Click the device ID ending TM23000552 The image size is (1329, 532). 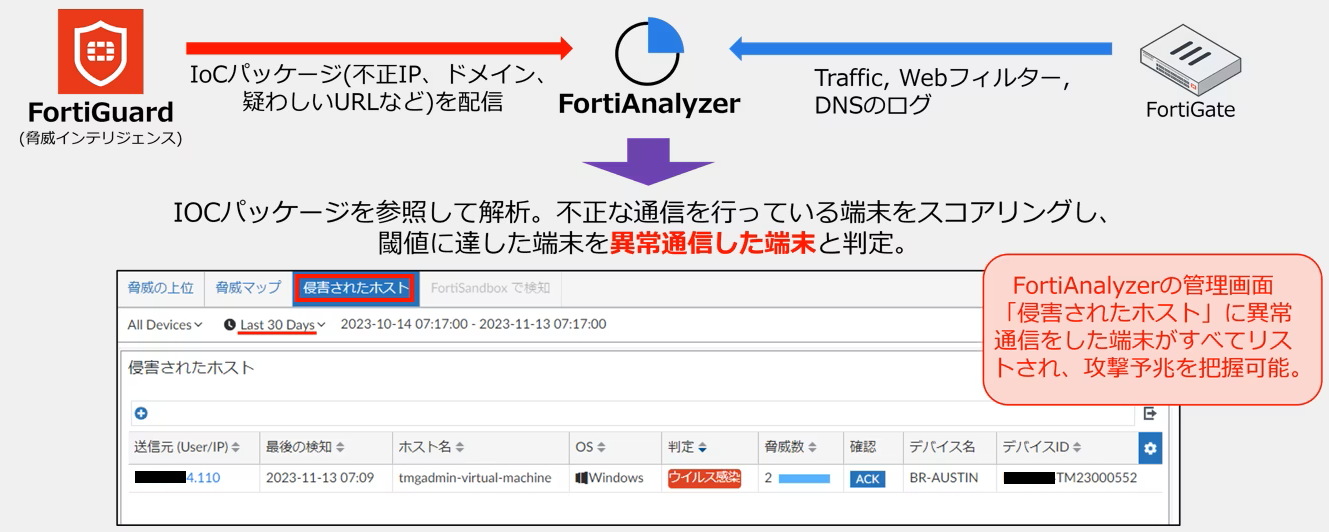click(x=1069, y=478)
